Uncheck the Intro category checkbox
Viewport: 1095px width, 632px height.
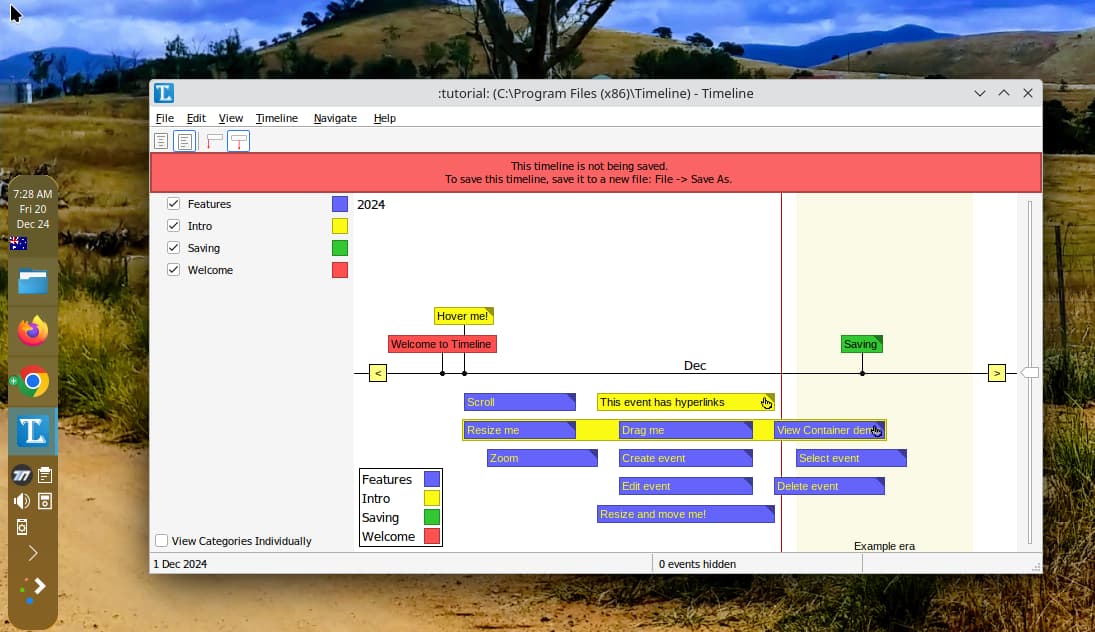[173, 226]
